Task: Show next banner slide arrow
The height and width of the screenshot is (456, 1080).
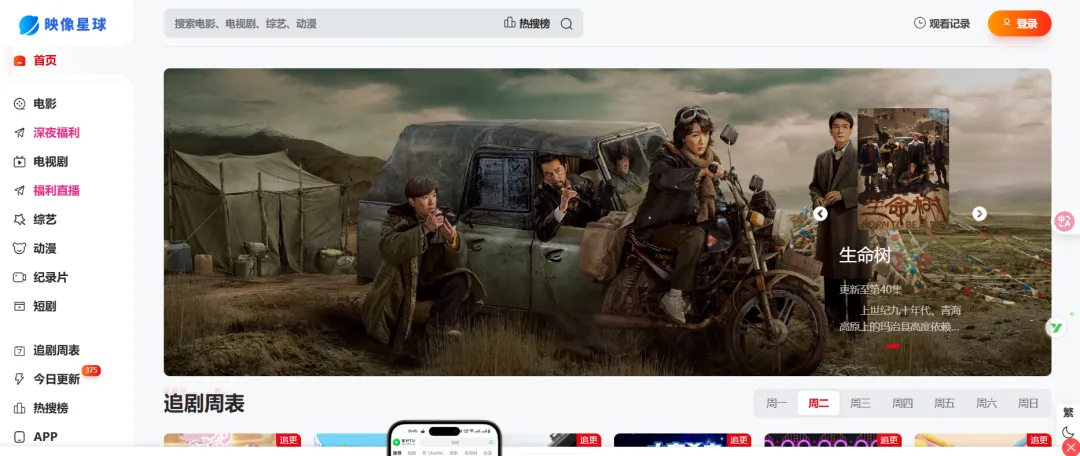Action: pos(979,214)
